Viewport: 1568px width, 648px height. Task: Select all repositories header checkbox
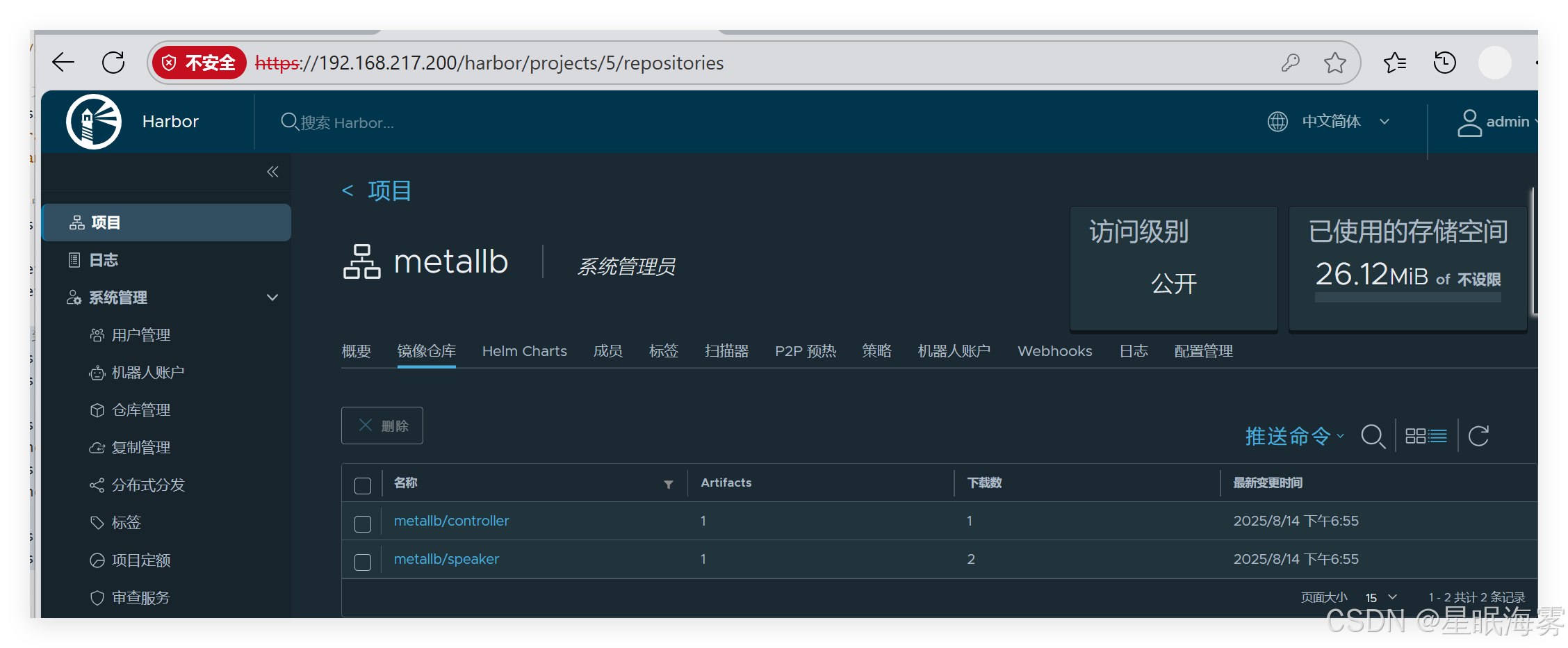[x=363, y=485]
